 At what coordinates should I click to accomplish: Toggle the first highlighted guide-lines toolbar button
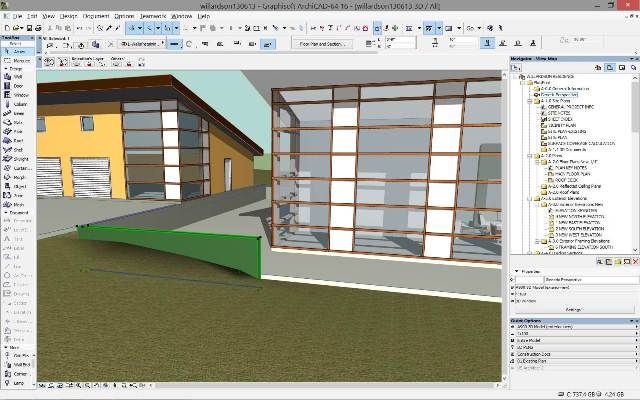[131, 28]
